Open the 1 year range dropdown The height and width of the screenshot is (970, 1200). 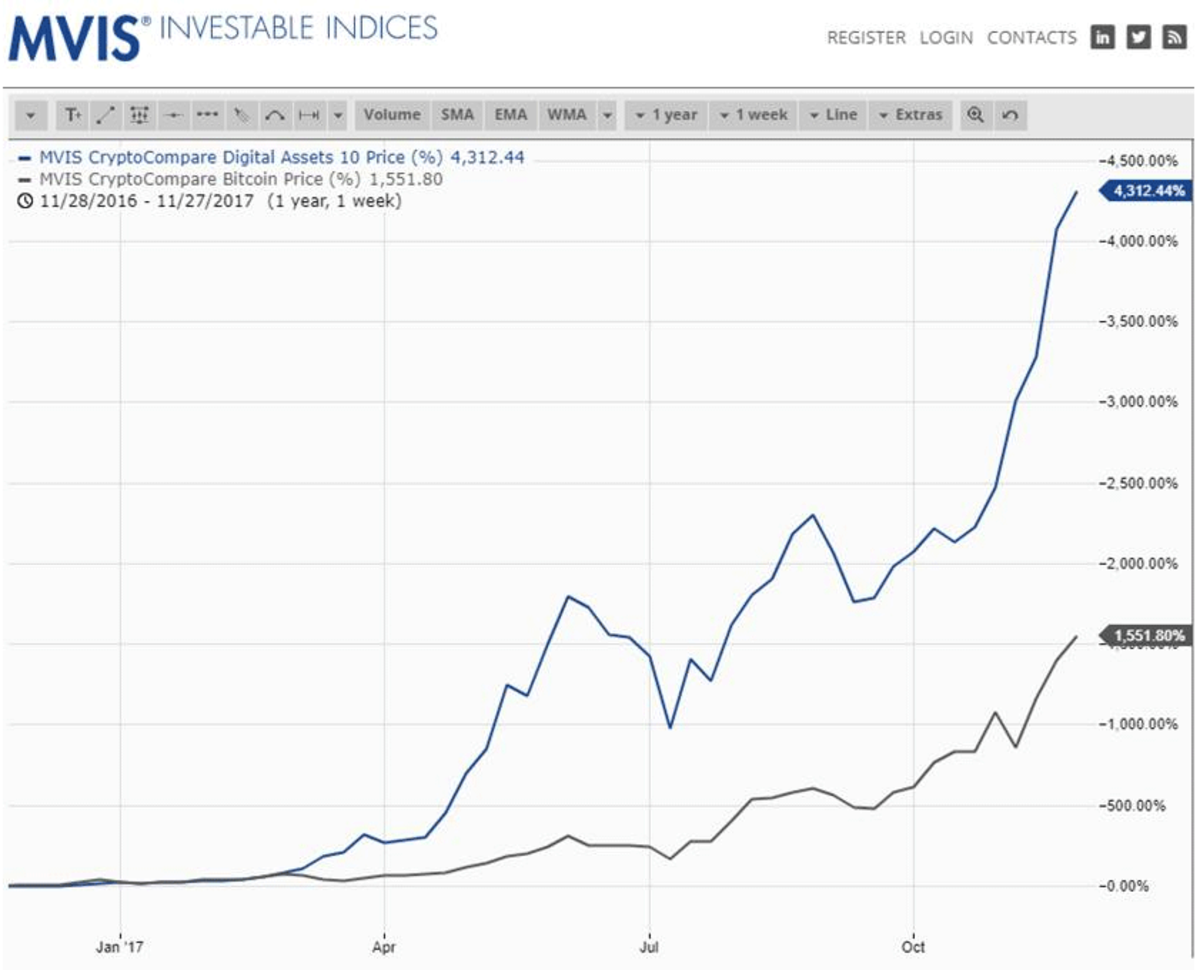(x=666, y=115)
